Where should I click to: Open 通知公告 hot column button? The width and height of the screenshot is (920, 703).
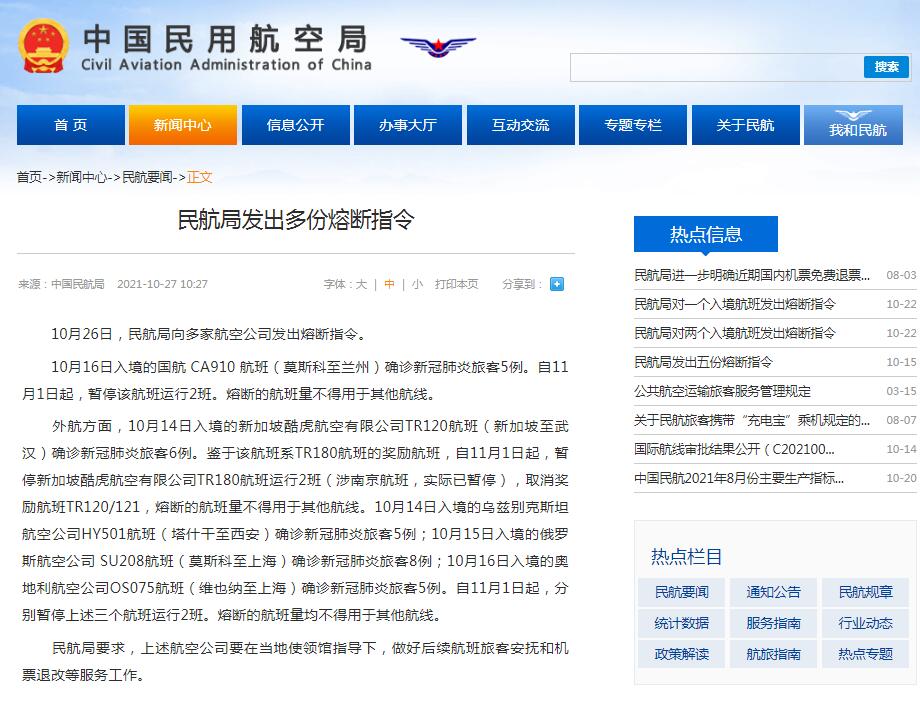tap(773, 592)
